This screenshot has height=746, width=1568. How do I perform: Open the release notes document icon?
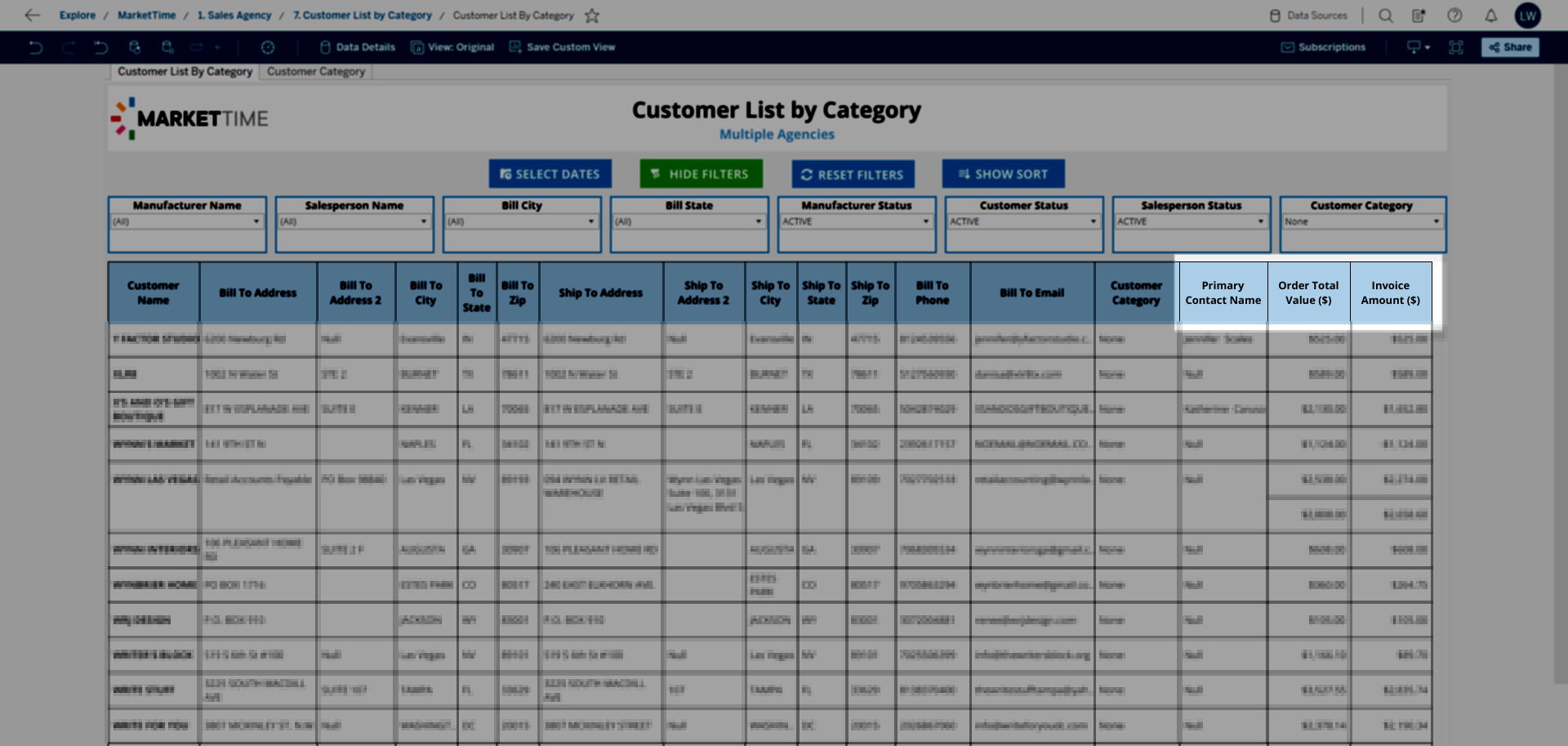click(x=1419, y=15)
